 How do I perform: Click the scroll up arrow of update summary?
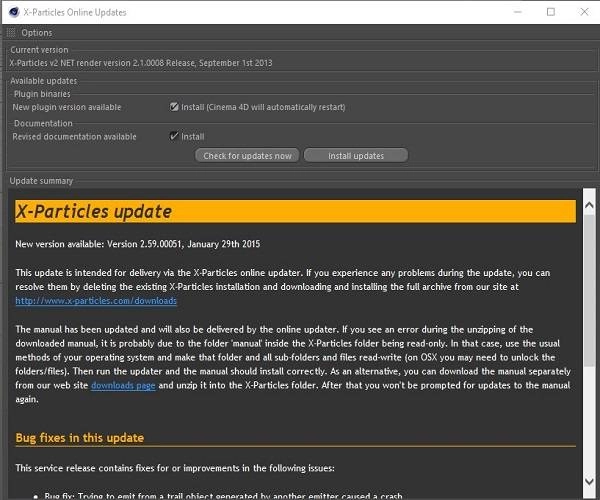(x=589, y=205)
